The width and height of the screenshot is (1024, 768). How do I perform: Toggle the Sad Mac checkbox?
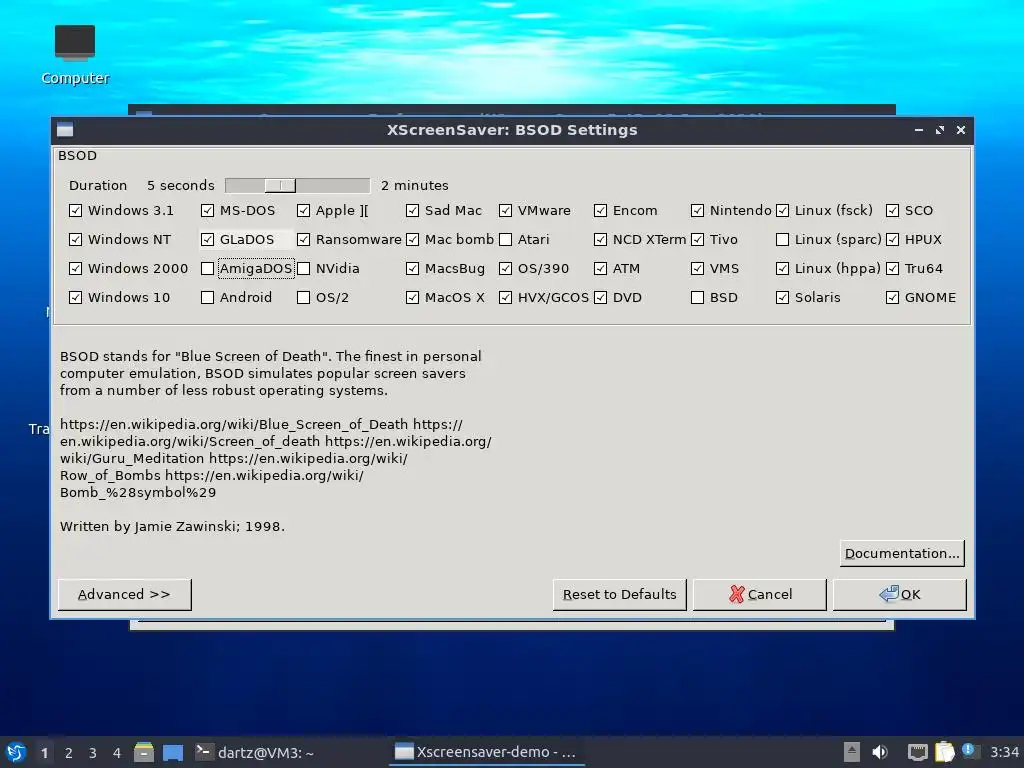(413, 210)
